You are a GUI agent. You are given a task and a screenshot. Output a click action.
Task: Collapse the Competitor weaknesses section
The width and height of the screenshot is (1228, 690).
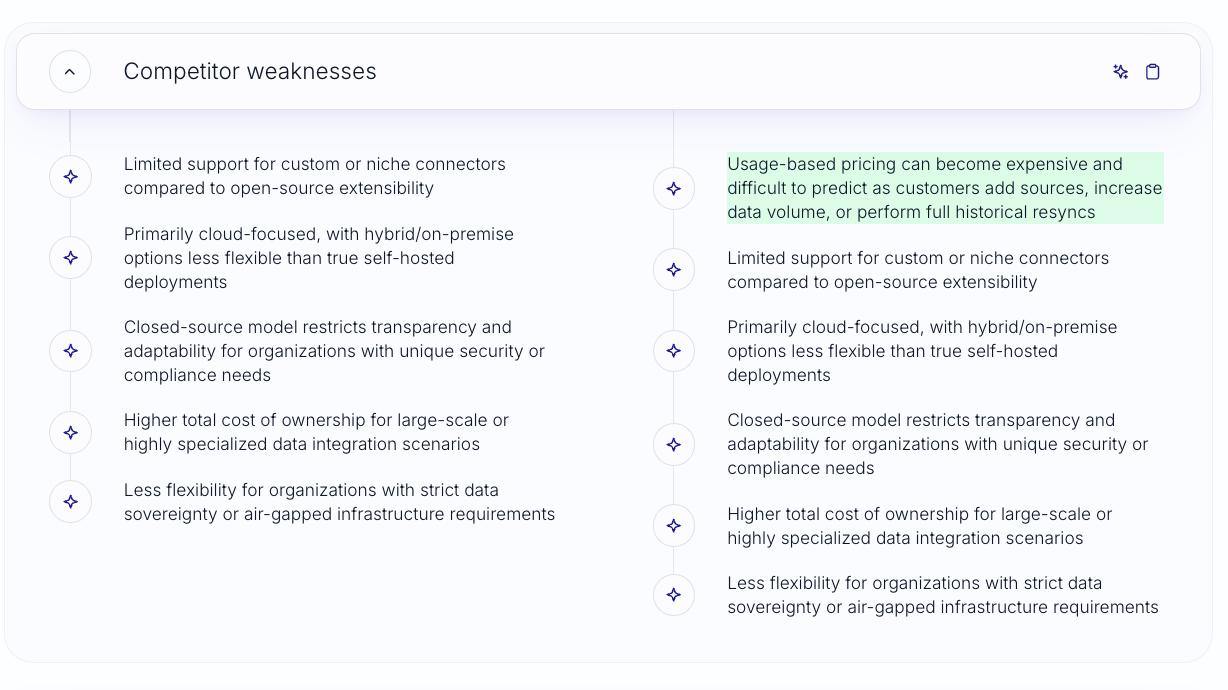(x=70, y=72)
